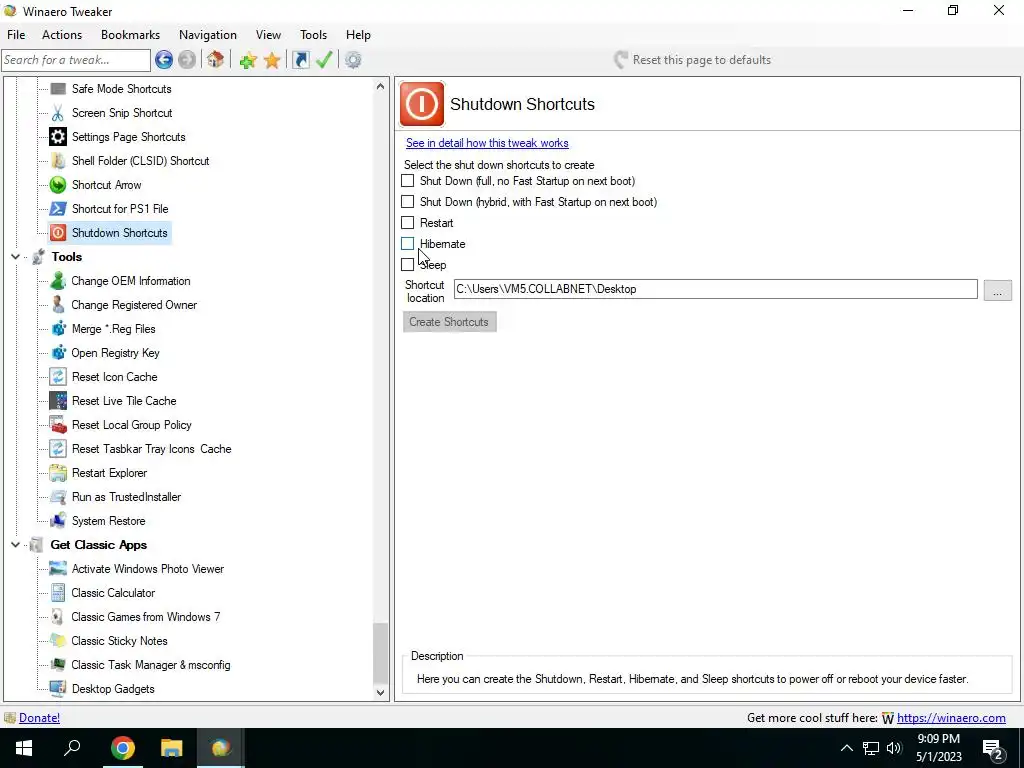Click the System Restore icon
This screenshot has width=1024, height=768.
coord(58,520)
